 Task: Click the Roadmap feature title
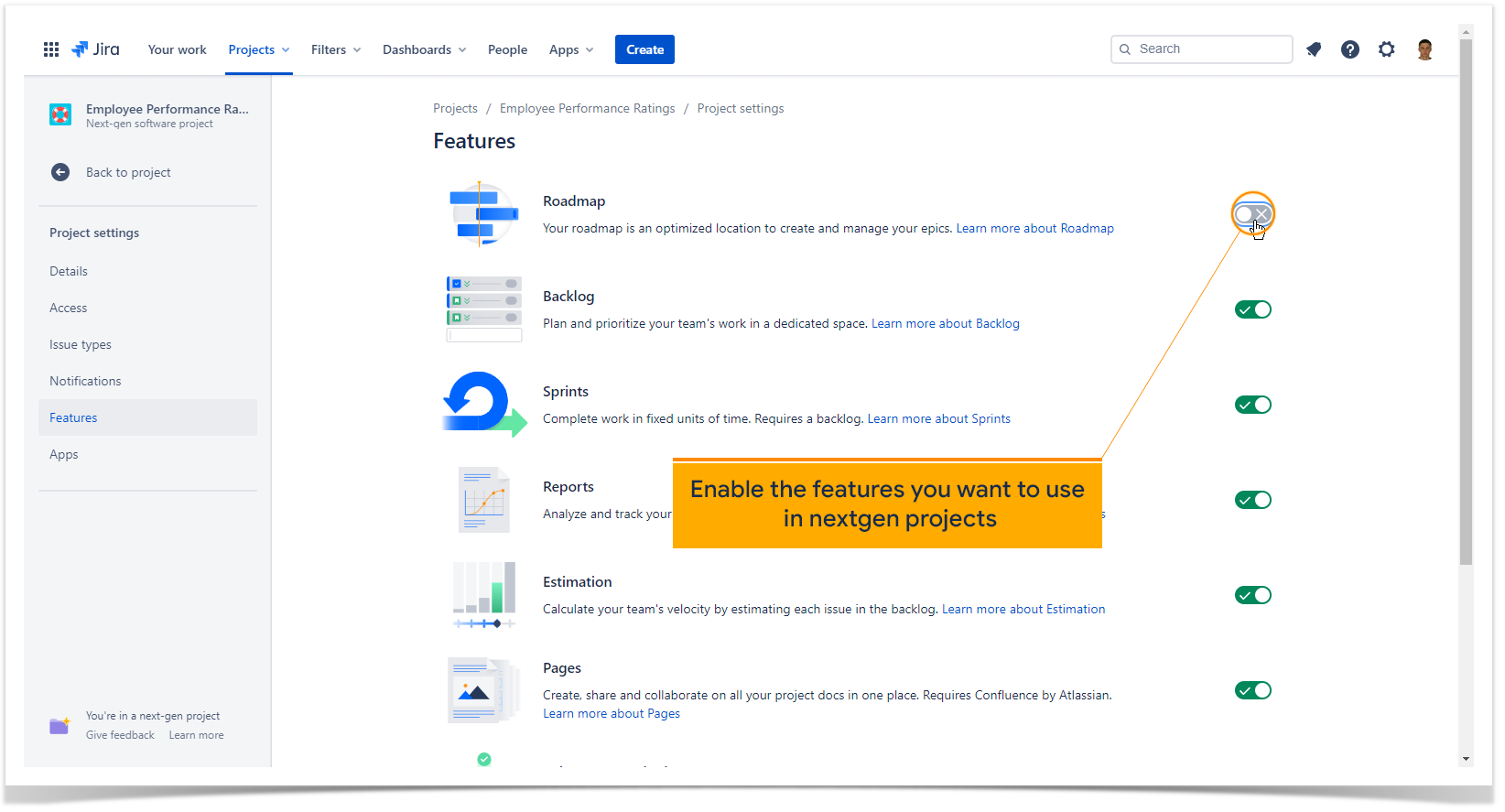(x=574, y=201)
